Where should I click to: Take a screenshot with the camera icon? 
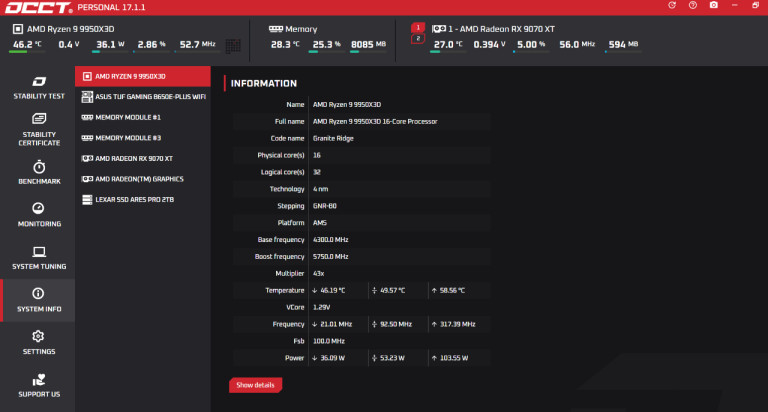pyautogui.click(x=714, y=5)
